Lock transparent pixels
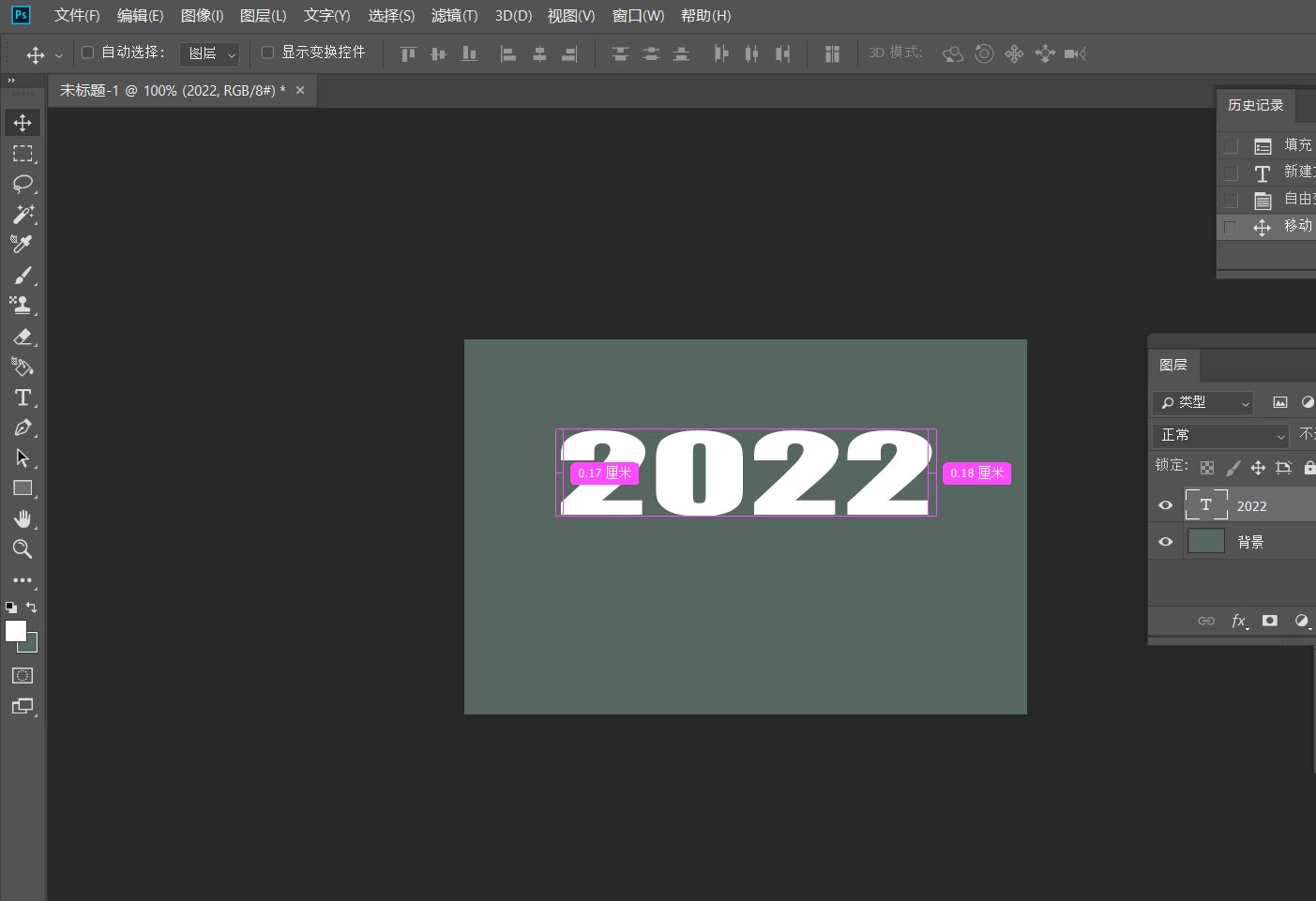This screenshot has height=901, width=1316. tap(1207, 467)
